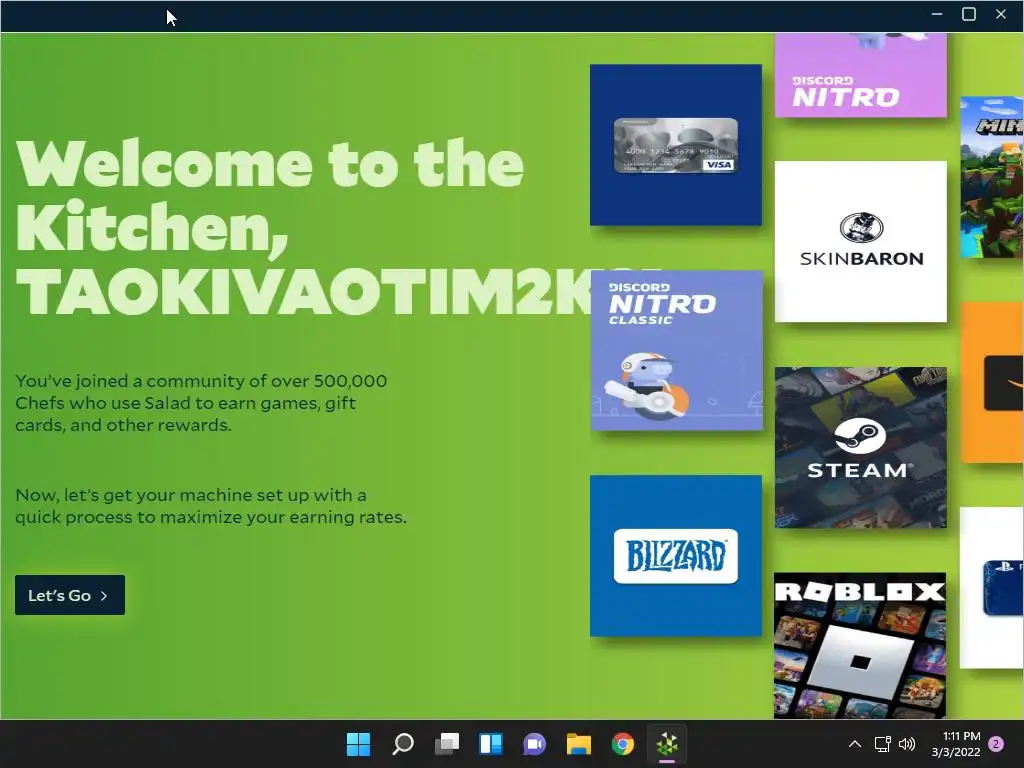
Task: Open File Explorer from the taskbar
Action: [579, 744]
